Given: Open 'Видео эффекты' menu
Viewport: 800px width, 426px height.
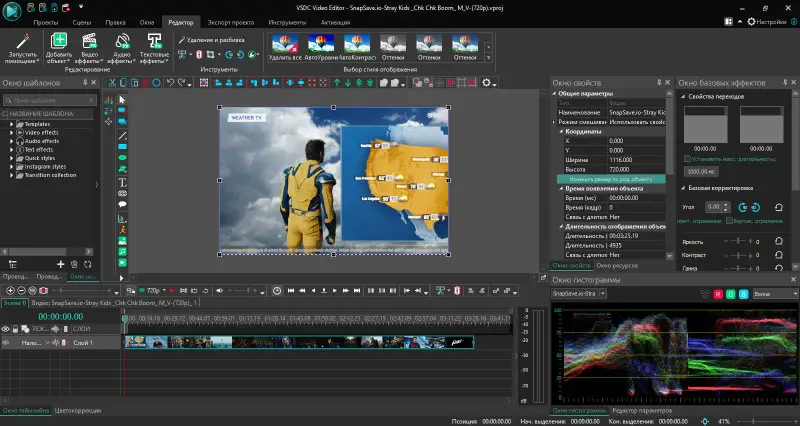Looking at the screenshot, I should pyautogui.click(x=89, y=48).
